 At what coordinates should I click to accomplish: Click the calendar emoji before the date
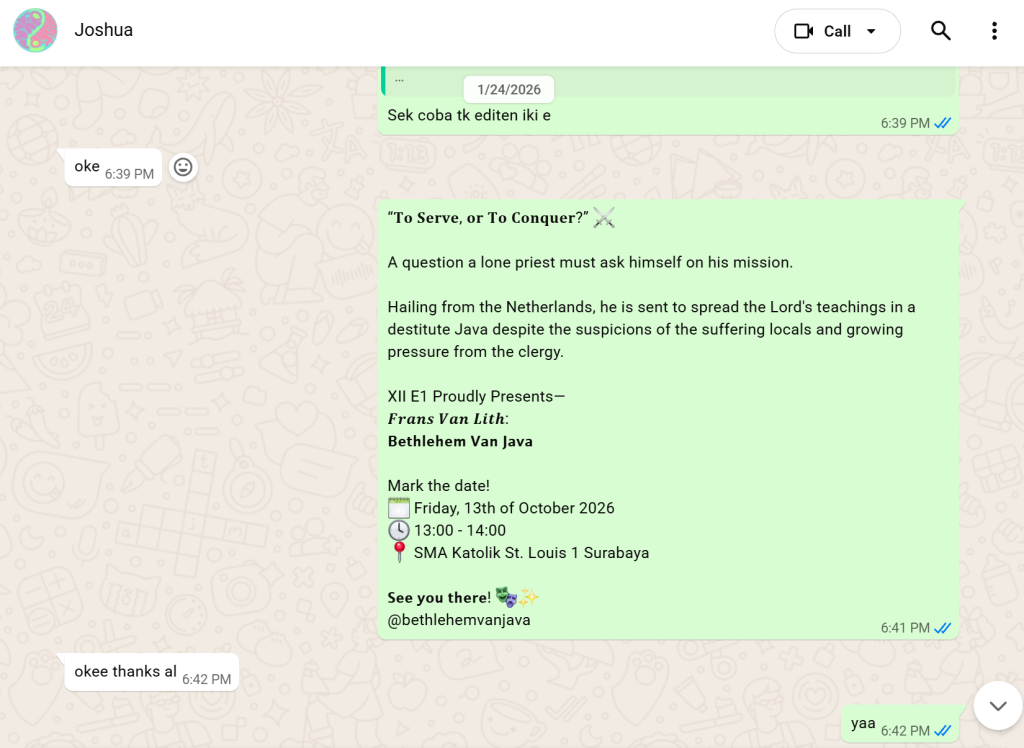399,508
